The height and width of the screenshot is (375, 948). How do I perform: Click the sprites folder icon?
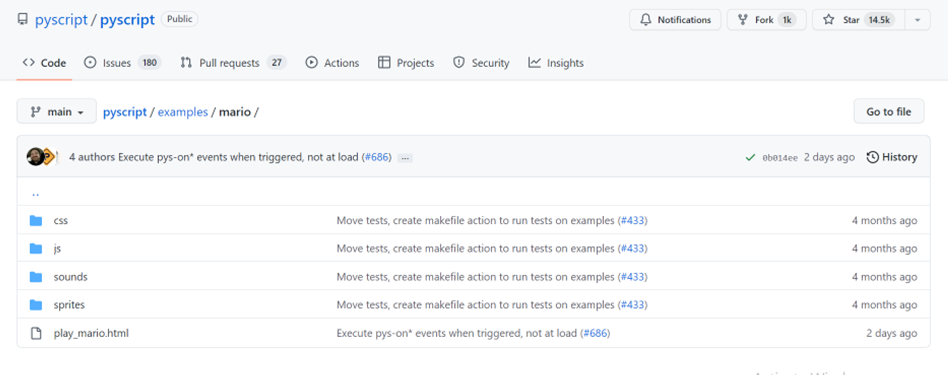(36, 305)
